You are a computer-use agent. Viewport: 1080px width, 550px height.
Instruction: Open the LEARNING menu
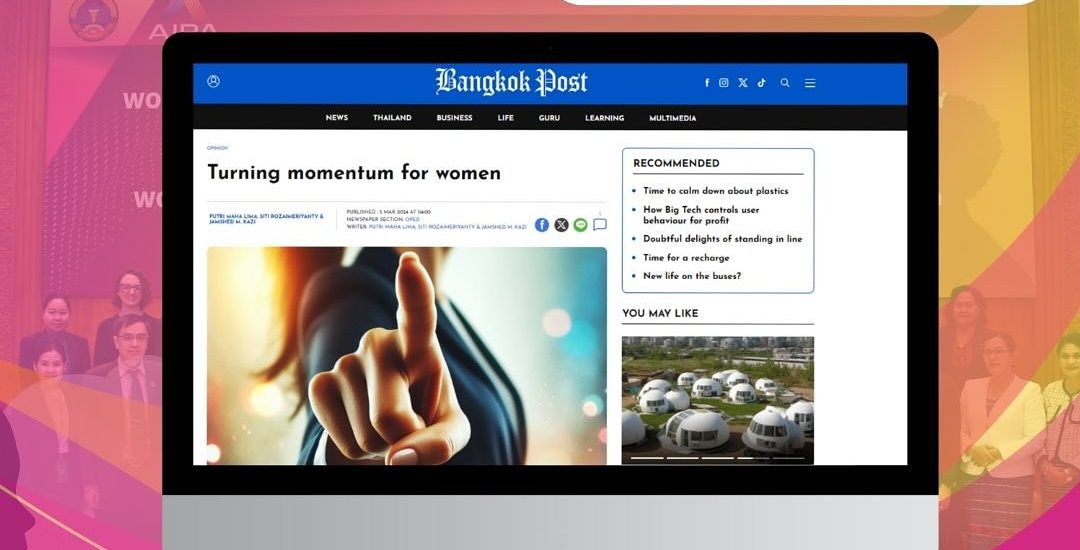coord(605,118)
